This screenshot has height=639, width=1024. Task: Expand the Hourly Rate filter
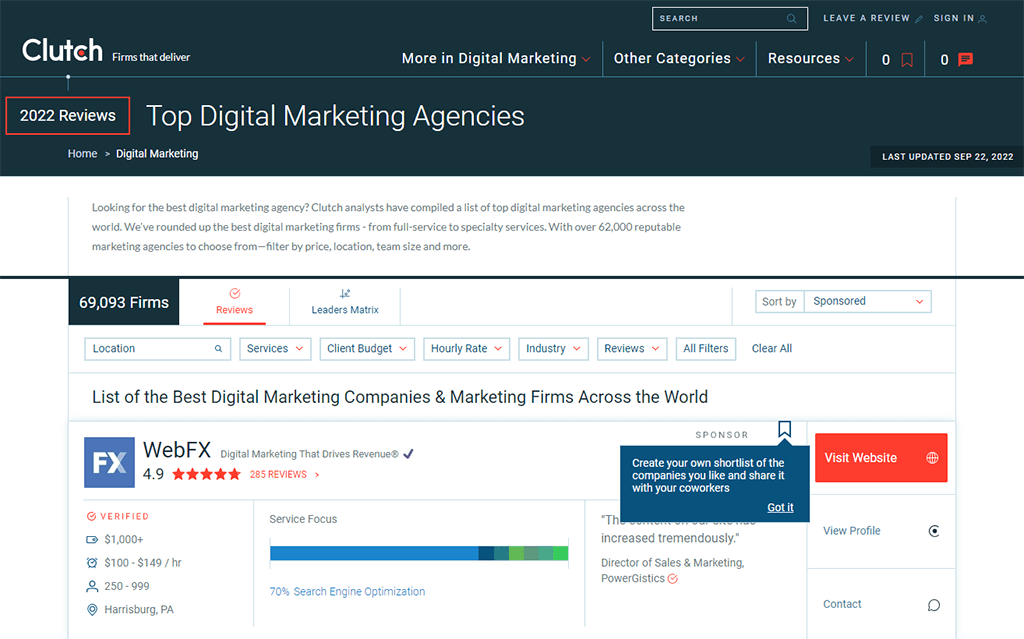pos(466,349)
